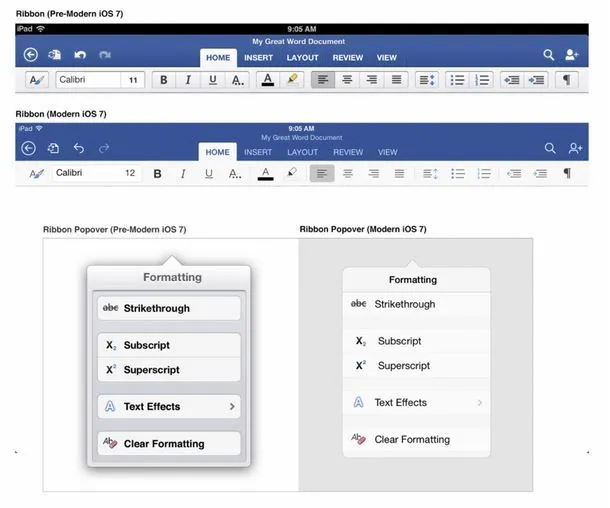Open font size 12 in Modern ribbon

coord(130,173)
